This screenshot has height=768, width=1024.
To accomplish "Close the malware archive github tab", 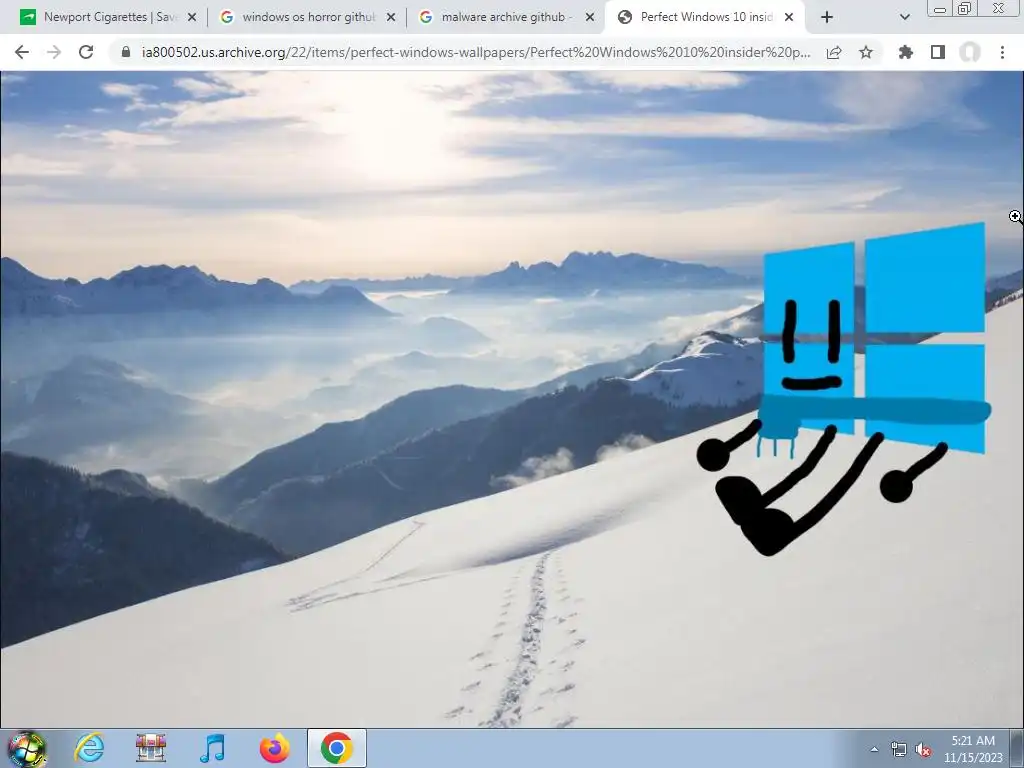I will 590,18.
